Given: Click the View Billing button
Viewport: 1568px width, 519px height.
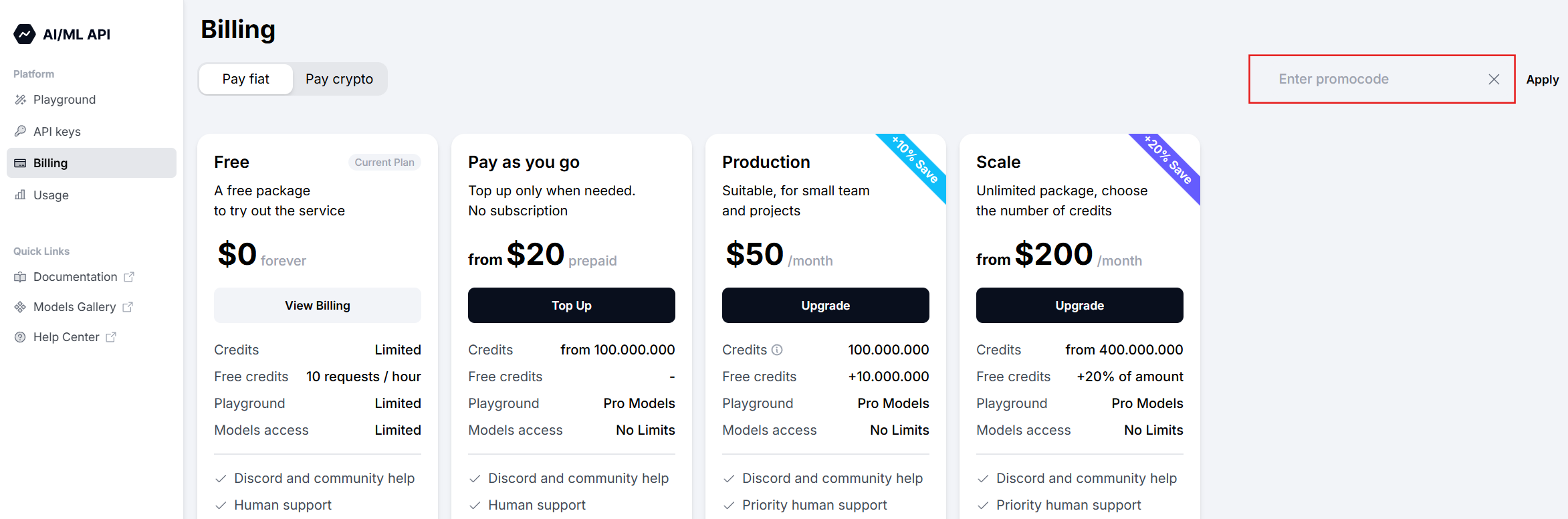Looking at the screenshot, I should [317, 306].
